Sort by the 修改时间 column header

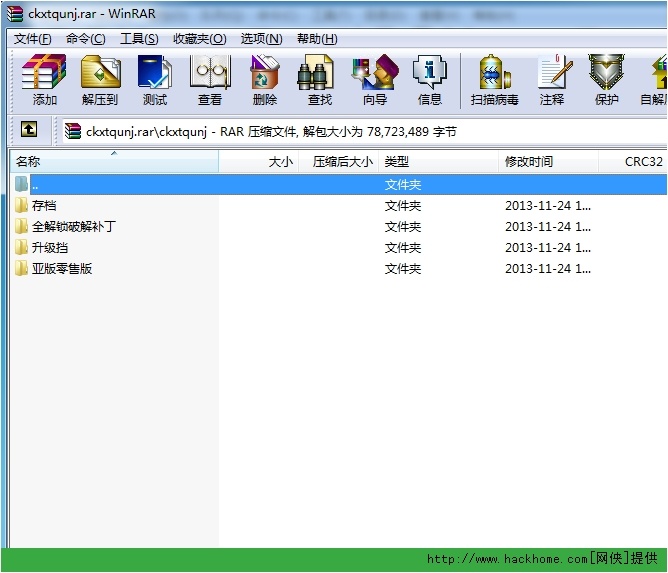pos(548,161)
